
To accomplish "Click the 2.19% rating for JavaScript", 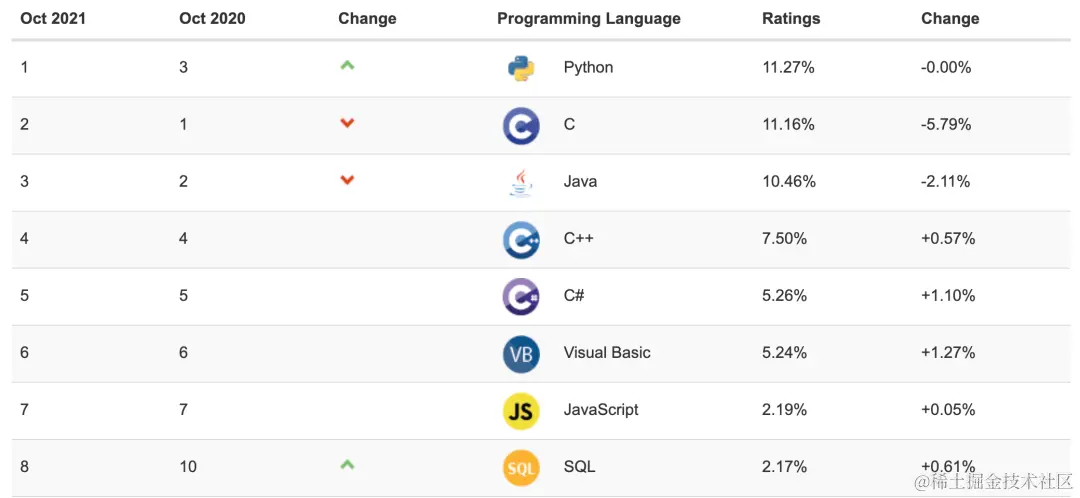I will [785, 410].
